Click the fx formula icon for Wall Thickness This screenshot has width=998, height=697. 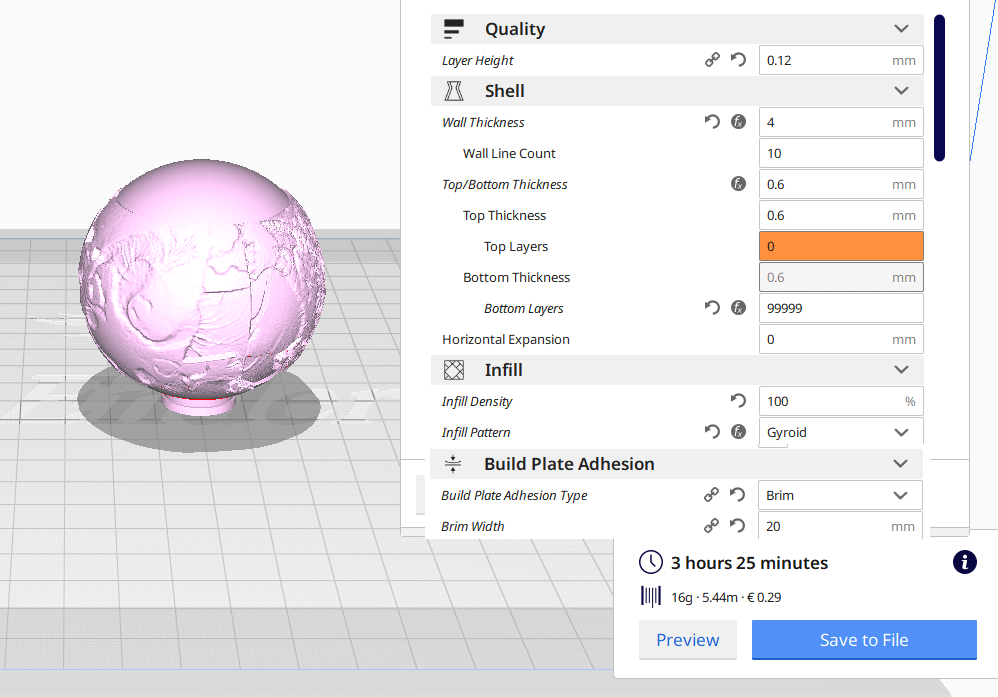[x=738, y=122]
